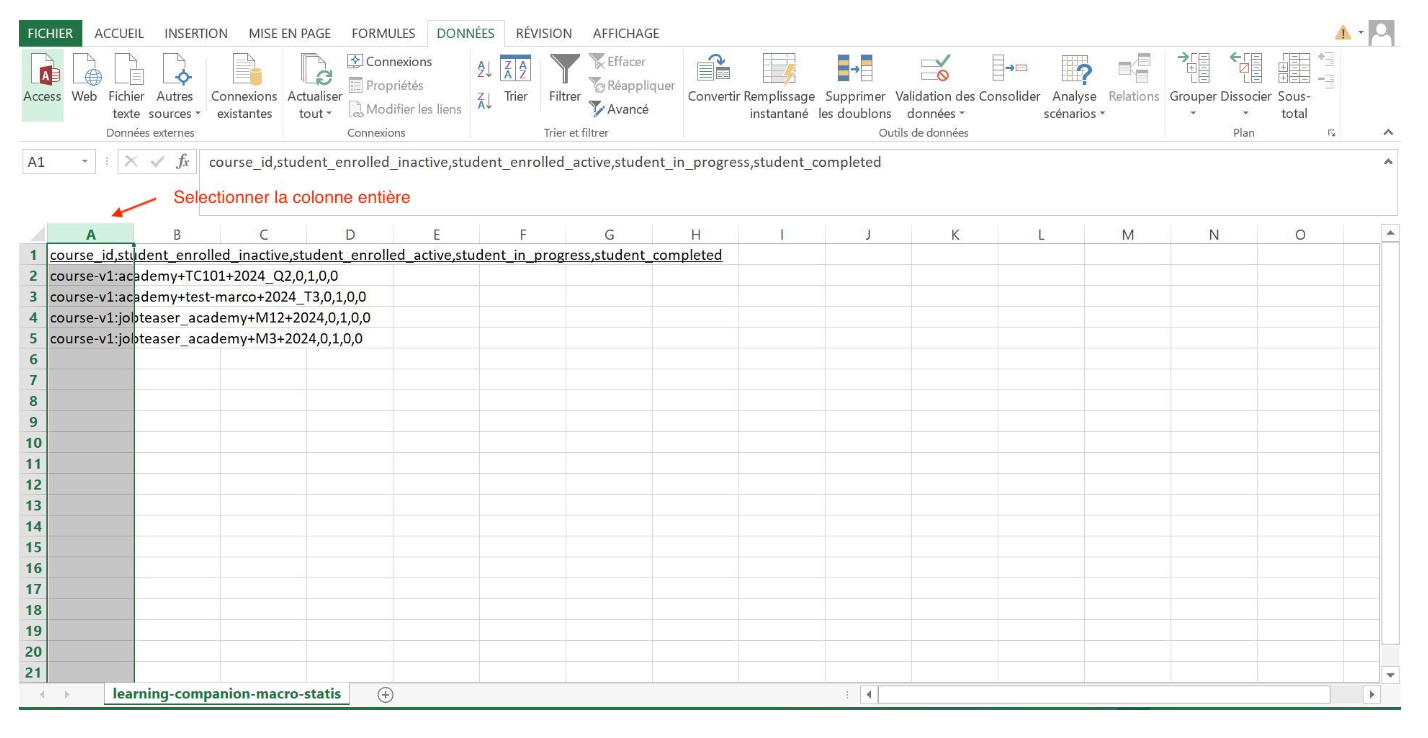
Task: Click the Avancé filter option
Action: point(619,109)
